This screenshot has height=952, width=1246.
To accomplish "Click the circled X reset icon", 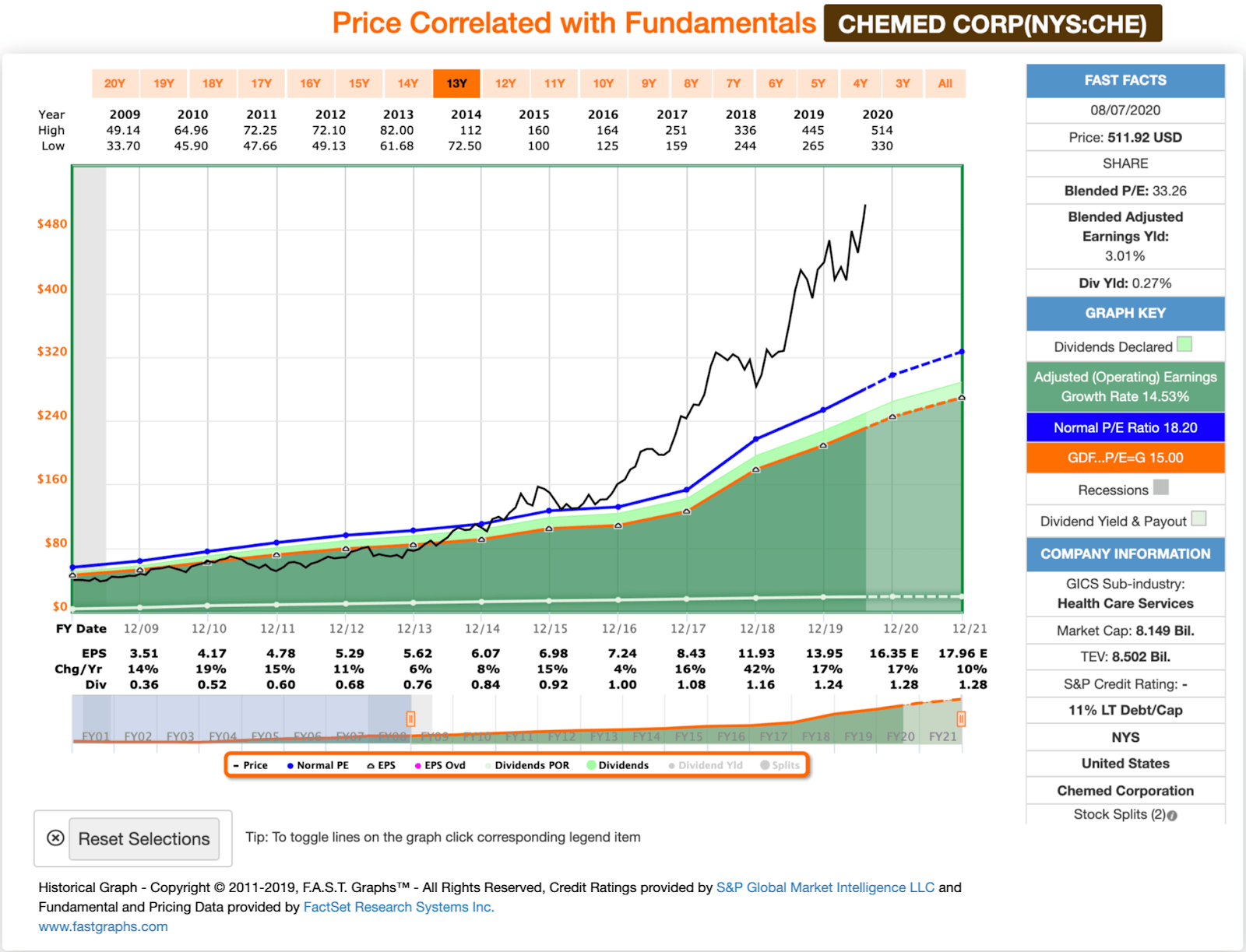I will pyautogui.click(x=55, y=838).
